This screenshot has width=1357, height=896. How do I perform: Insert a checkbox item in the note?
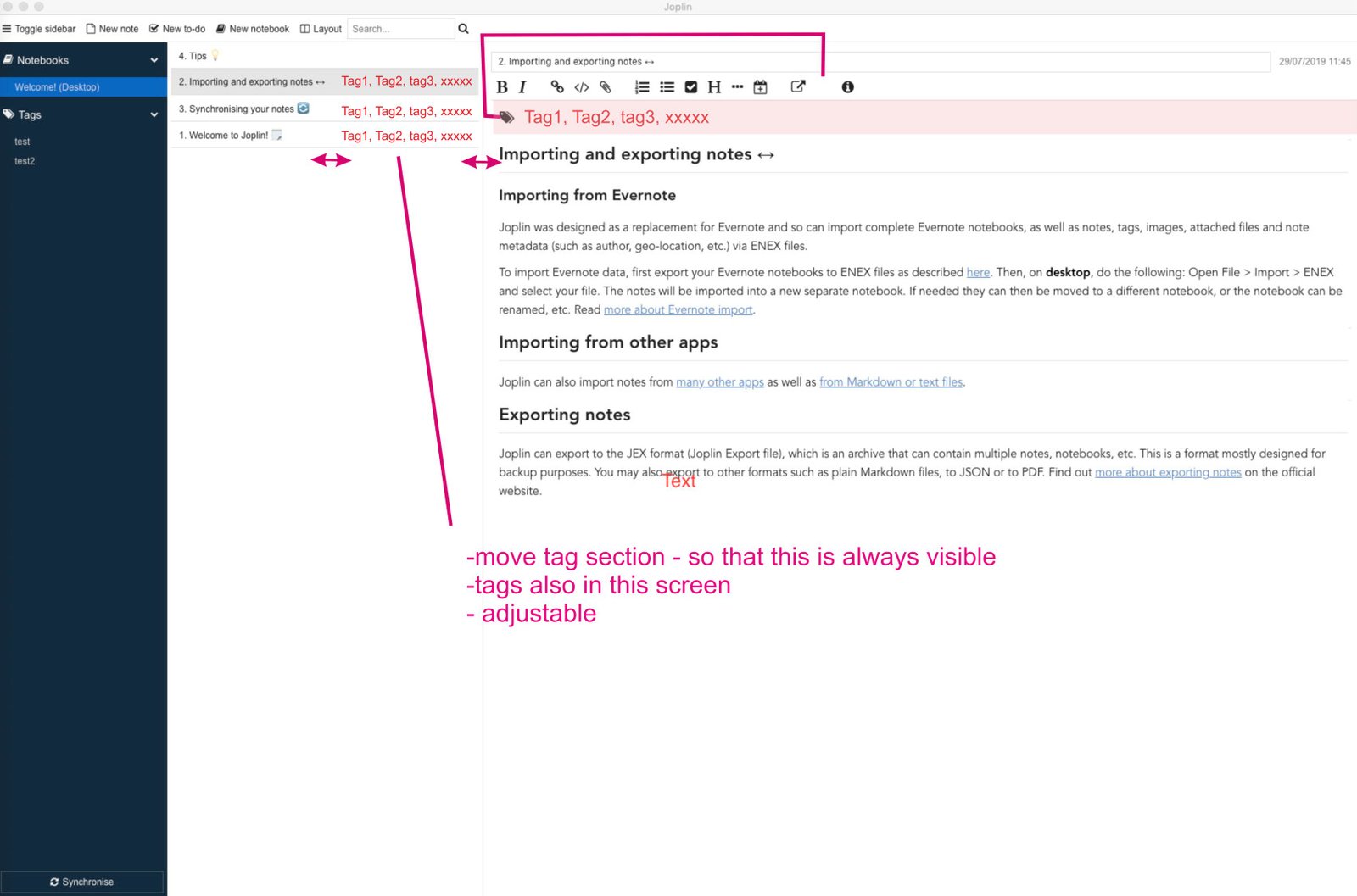(x=691, y=87)
